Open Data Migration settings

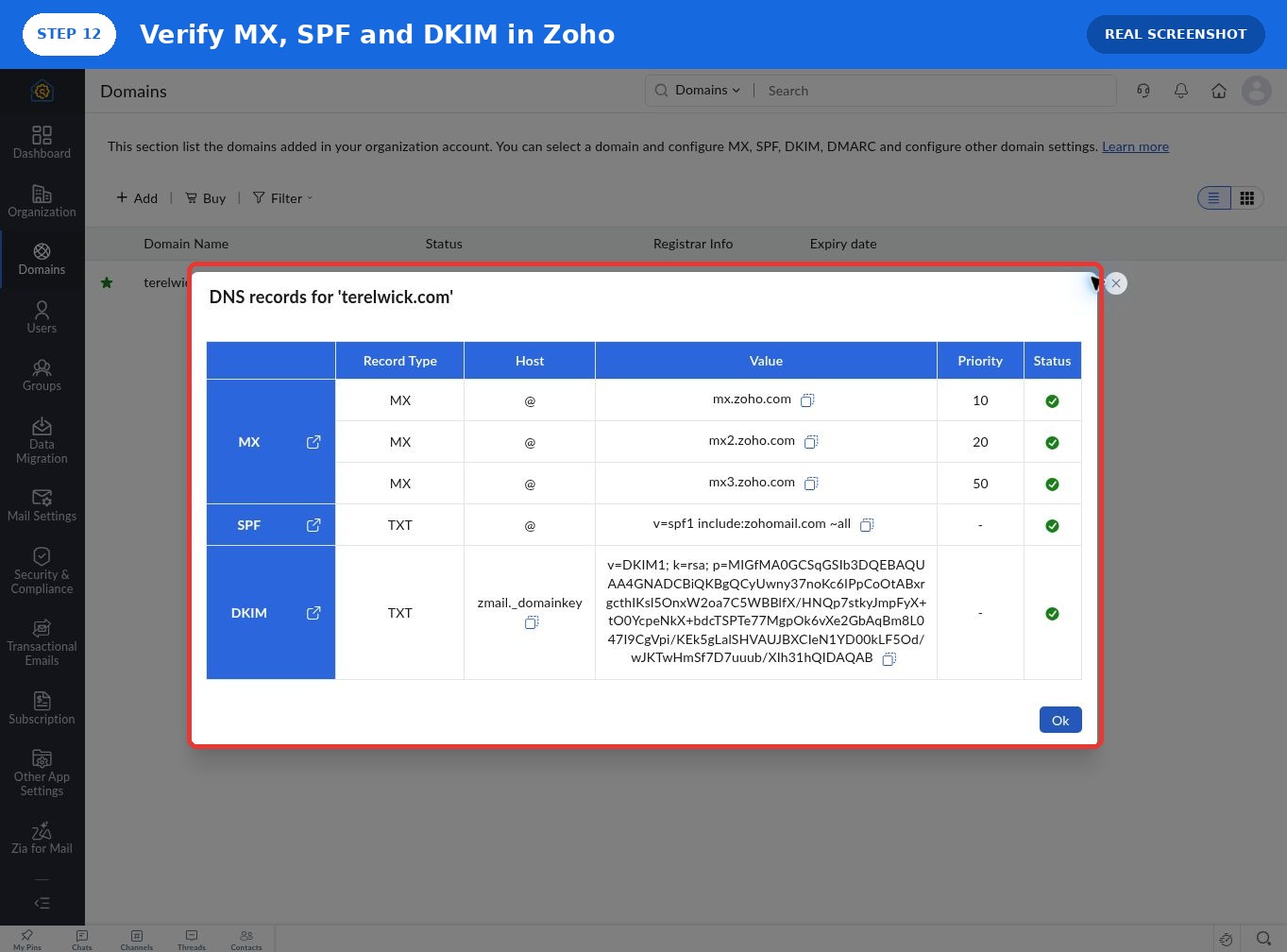click(x=42, y=440)
